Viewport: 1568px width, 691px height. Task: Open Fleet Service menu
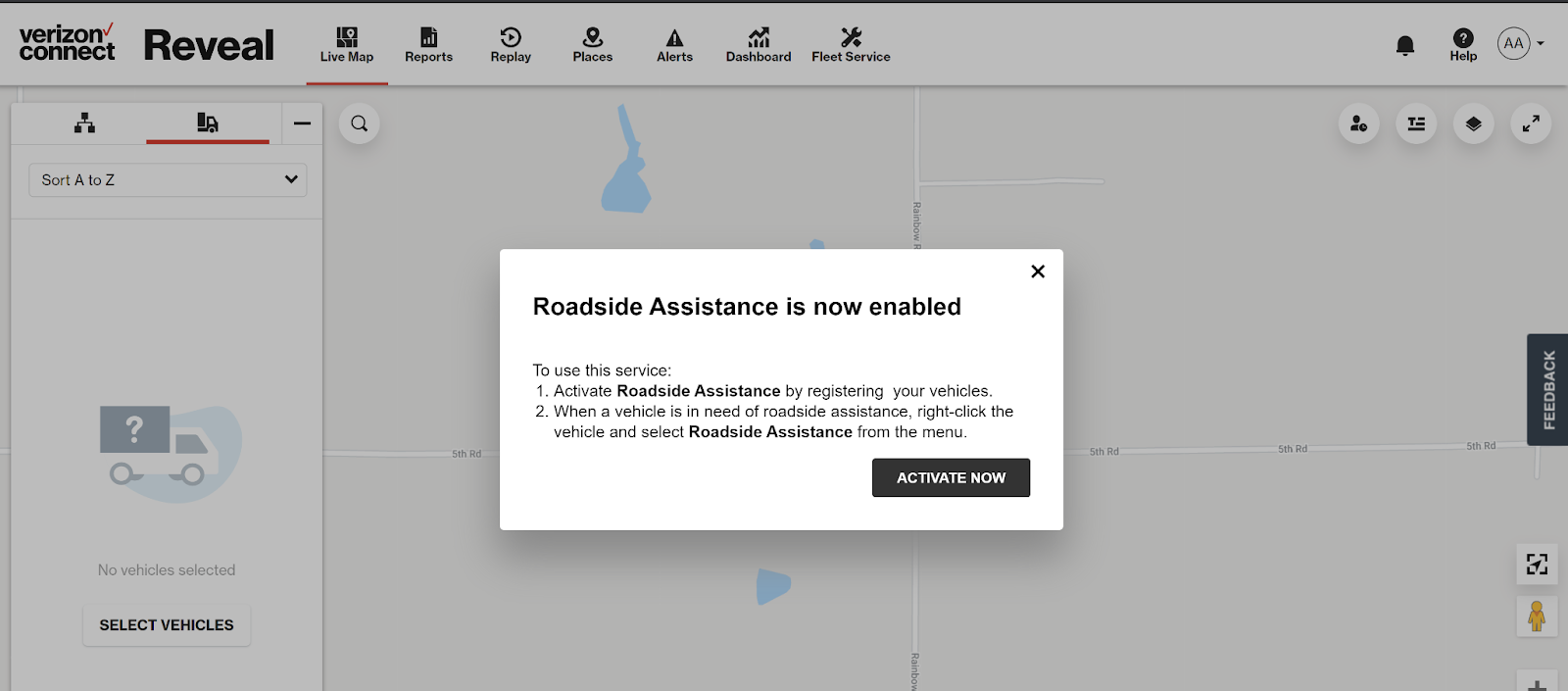point(851,45)
